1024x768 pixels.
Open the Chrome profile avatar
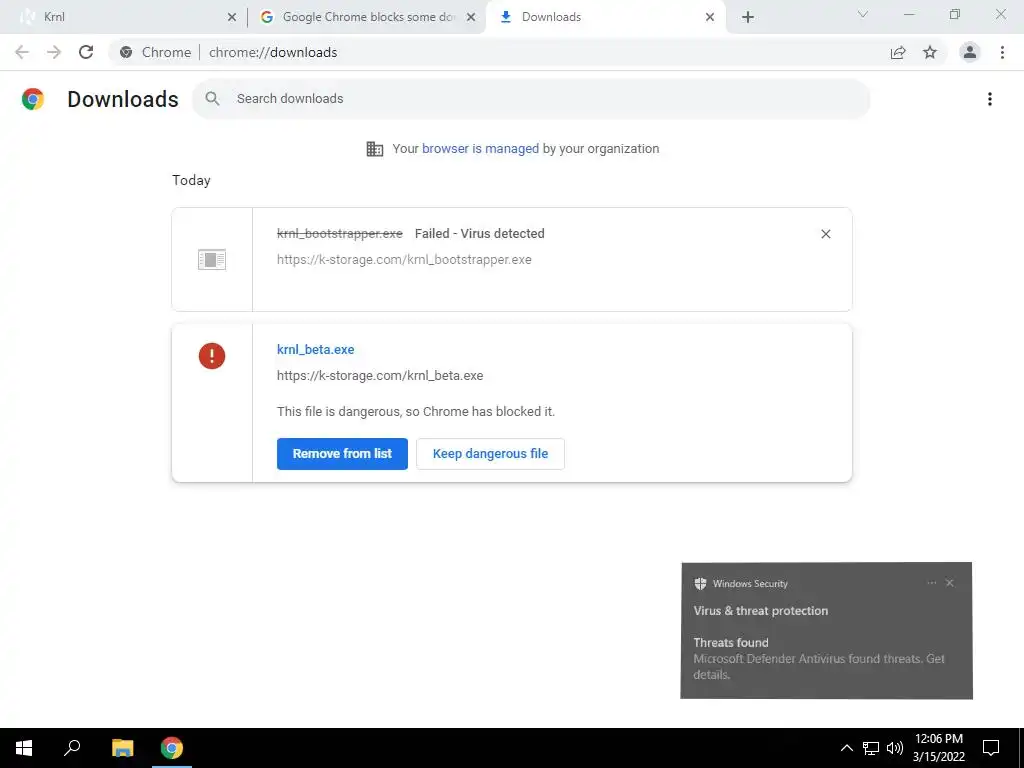pos(970,52)
